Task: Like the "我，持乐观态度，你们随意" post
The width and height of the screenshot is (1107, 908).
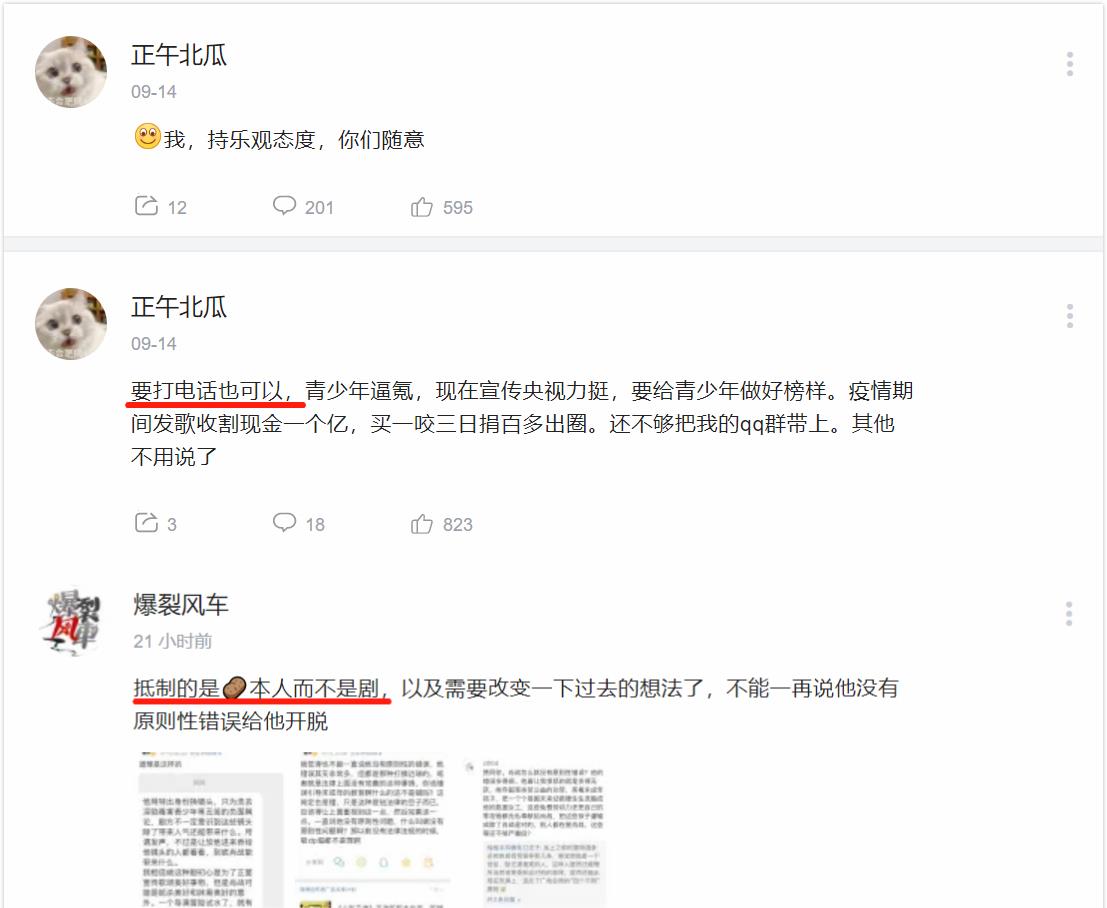Action: pyautogui.click(x=421, y=206)
